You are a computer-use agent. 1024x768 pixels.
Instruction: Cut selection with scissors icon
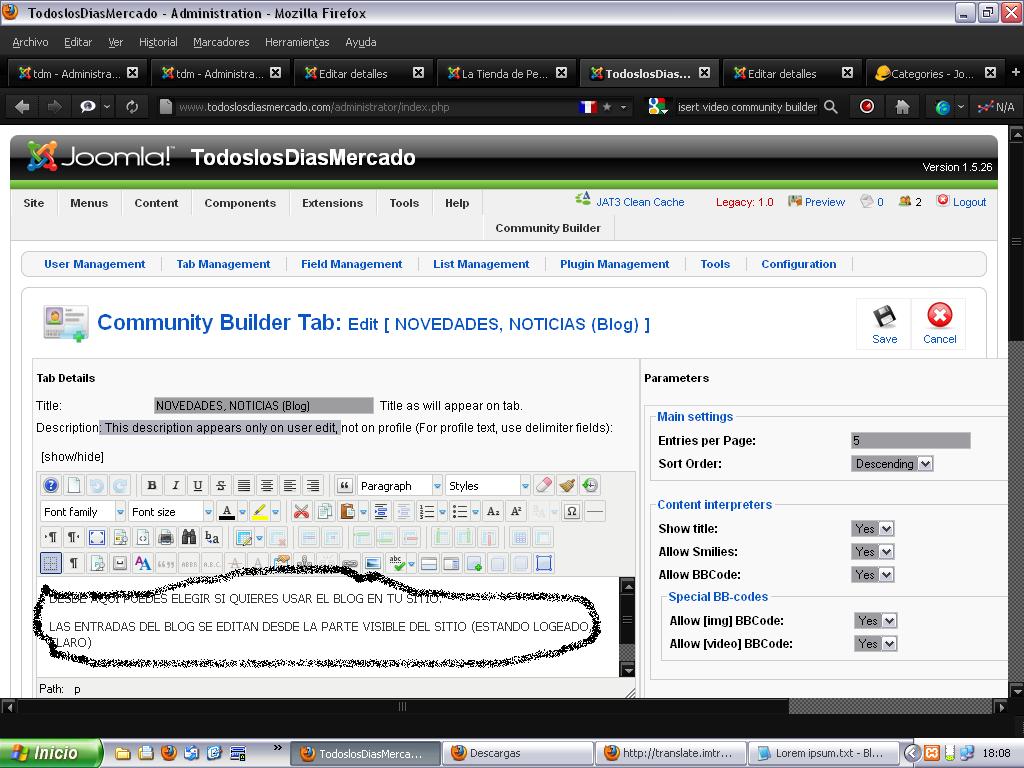tap(301, 511)
